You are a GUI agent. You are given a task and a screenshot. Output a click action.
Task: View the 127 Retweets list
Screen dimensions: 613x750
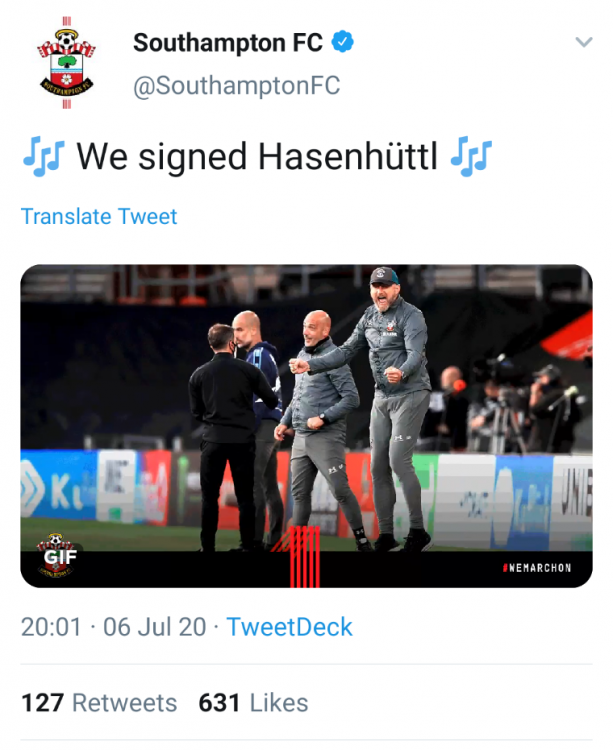pyautogui.click(x=99, y=702)
